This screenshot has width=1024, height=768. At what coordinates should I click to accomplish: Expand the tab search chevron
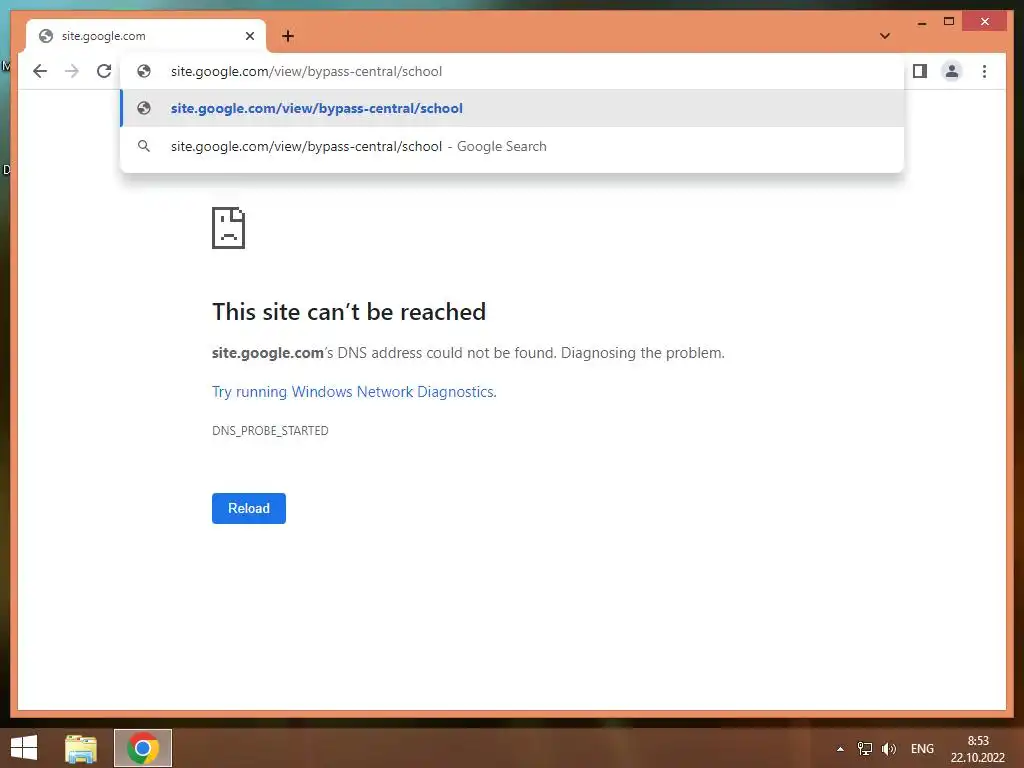(885, 36)
